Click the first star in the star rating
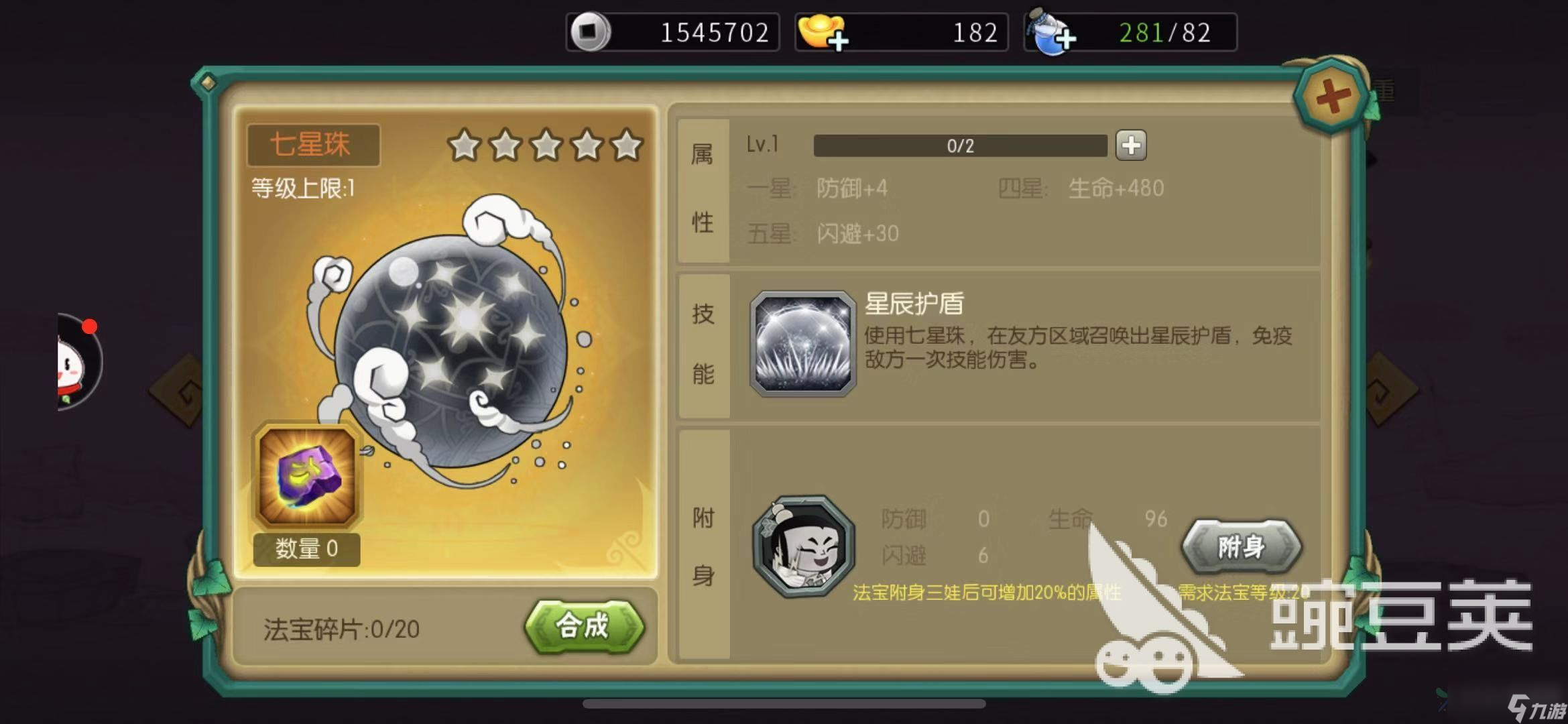The height and width of the screenshot is (724, 1568). 465,145
